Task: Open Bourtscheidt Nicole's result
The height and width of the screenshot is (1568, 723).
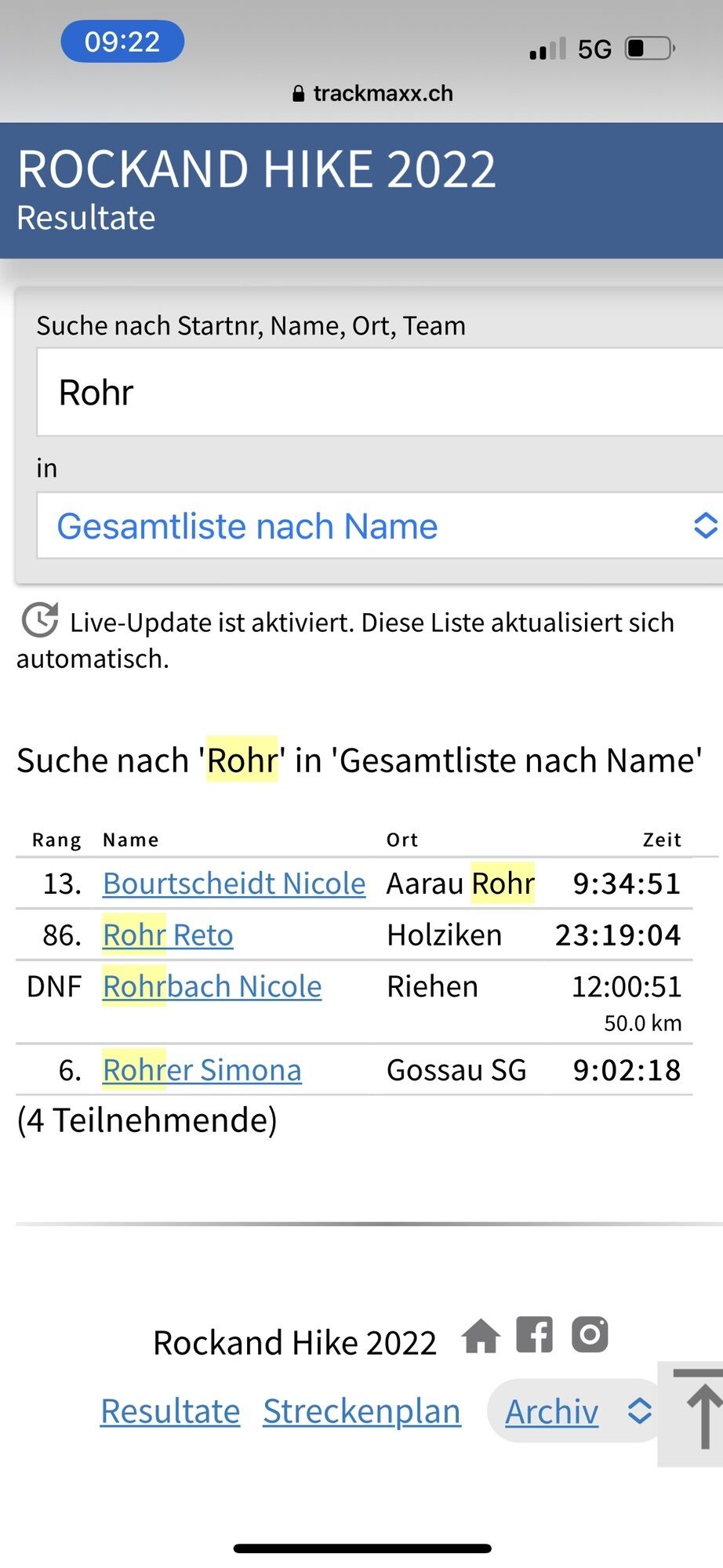Action: pos(234,884)
